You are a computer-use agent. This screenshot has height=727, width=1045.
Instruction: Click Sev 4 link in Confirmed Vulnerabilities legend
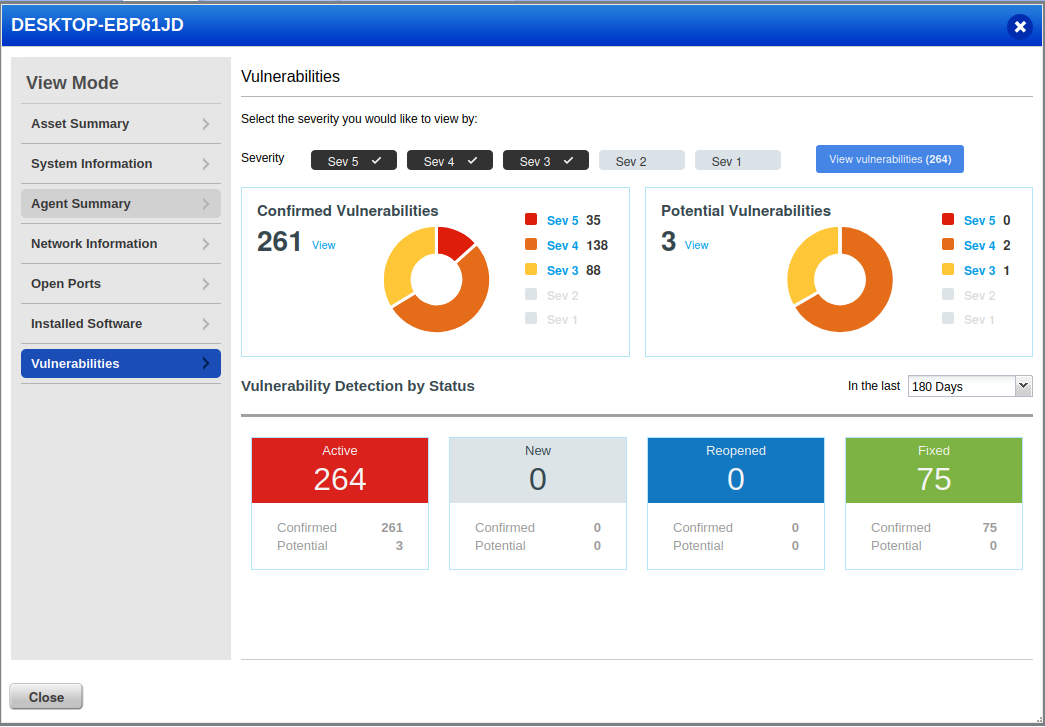pos(562,246)
